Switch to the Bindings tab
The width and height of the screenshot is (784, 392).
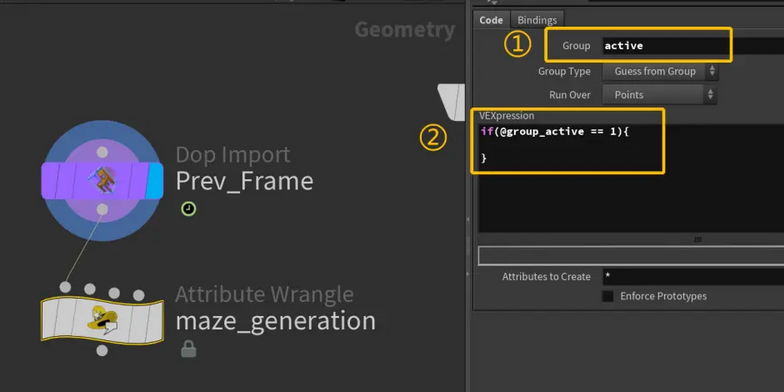tap(537, 20)
